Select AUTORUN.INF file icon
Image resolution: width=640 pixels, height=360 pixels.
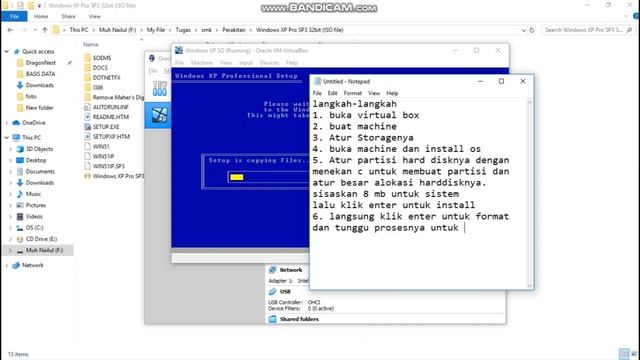(87, 107)
